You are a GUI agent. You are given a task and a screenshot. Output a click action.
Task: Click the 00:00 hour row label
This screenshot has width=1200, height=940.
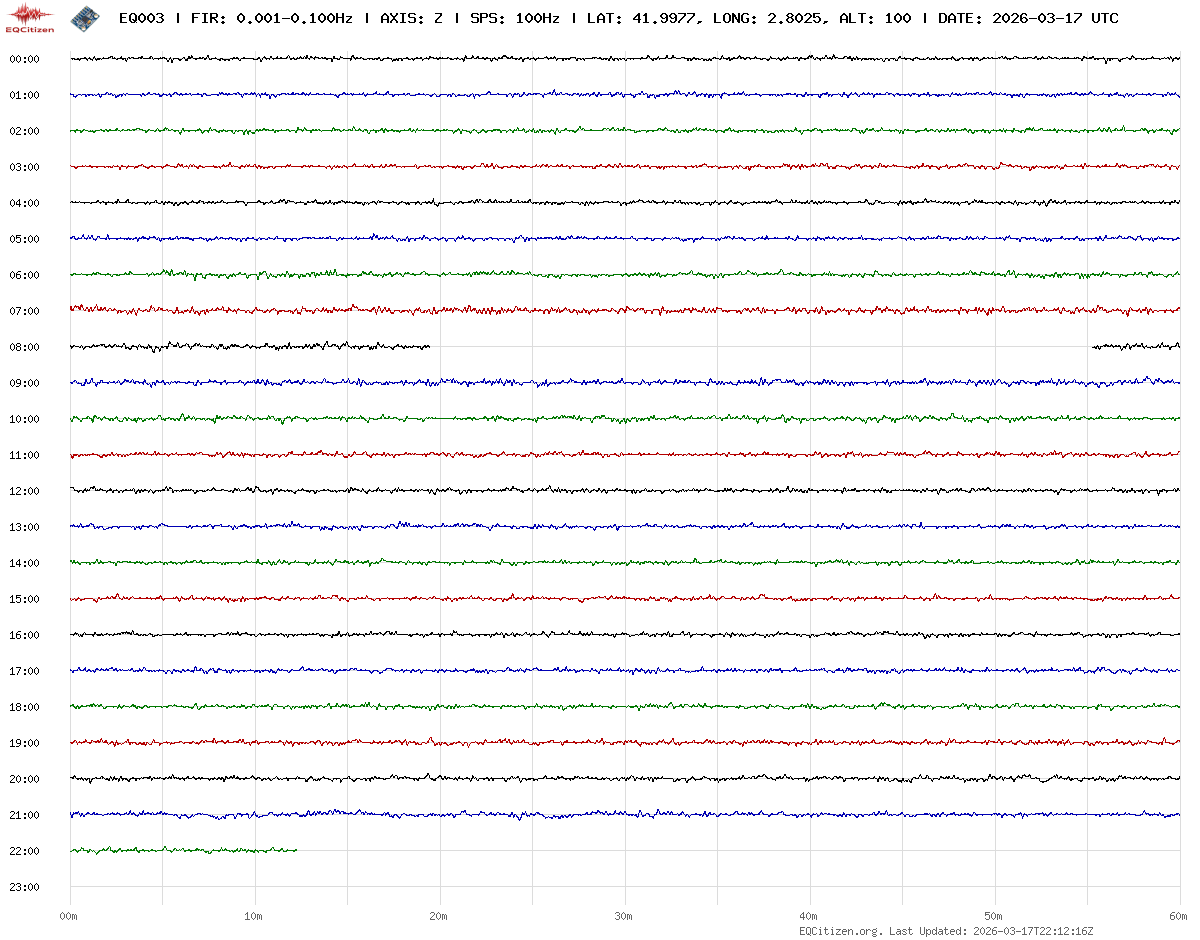[24, 59]
